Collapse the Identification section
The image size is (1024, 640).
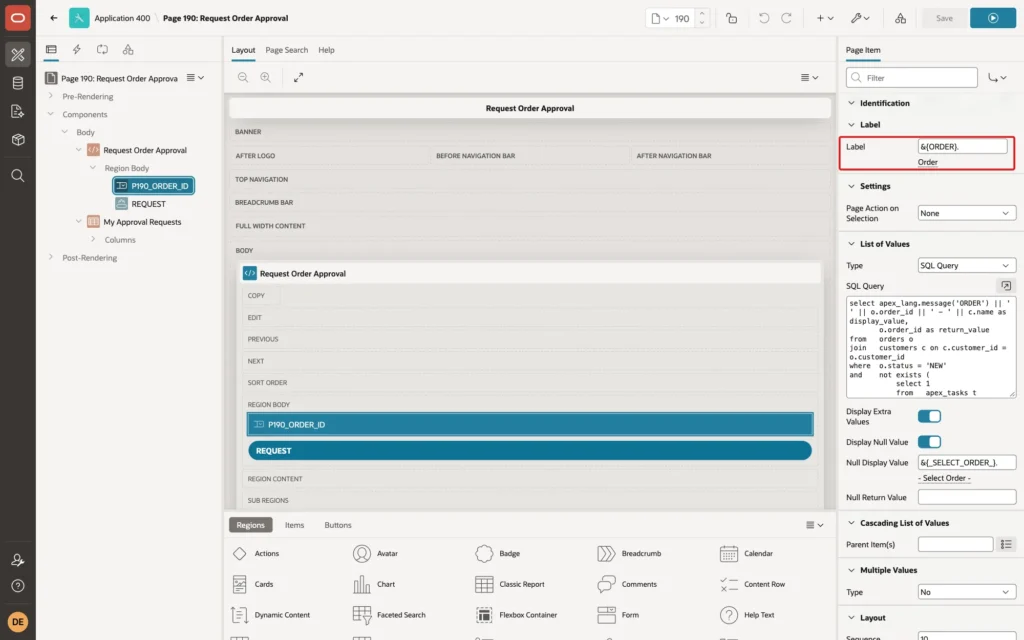(851, 103)
